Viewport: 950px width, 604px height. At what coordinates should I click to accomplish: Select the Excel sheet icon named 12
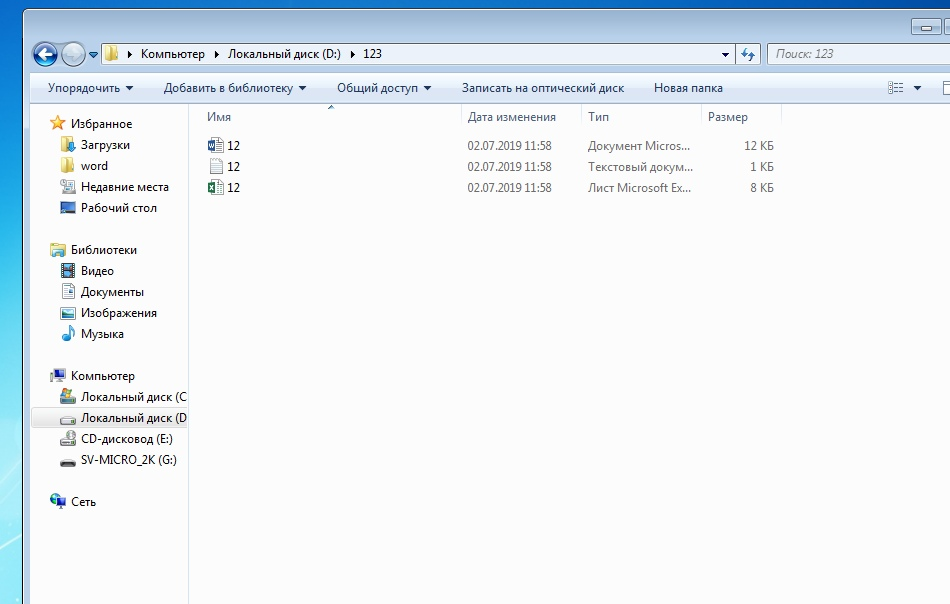(x=215, y=187)
